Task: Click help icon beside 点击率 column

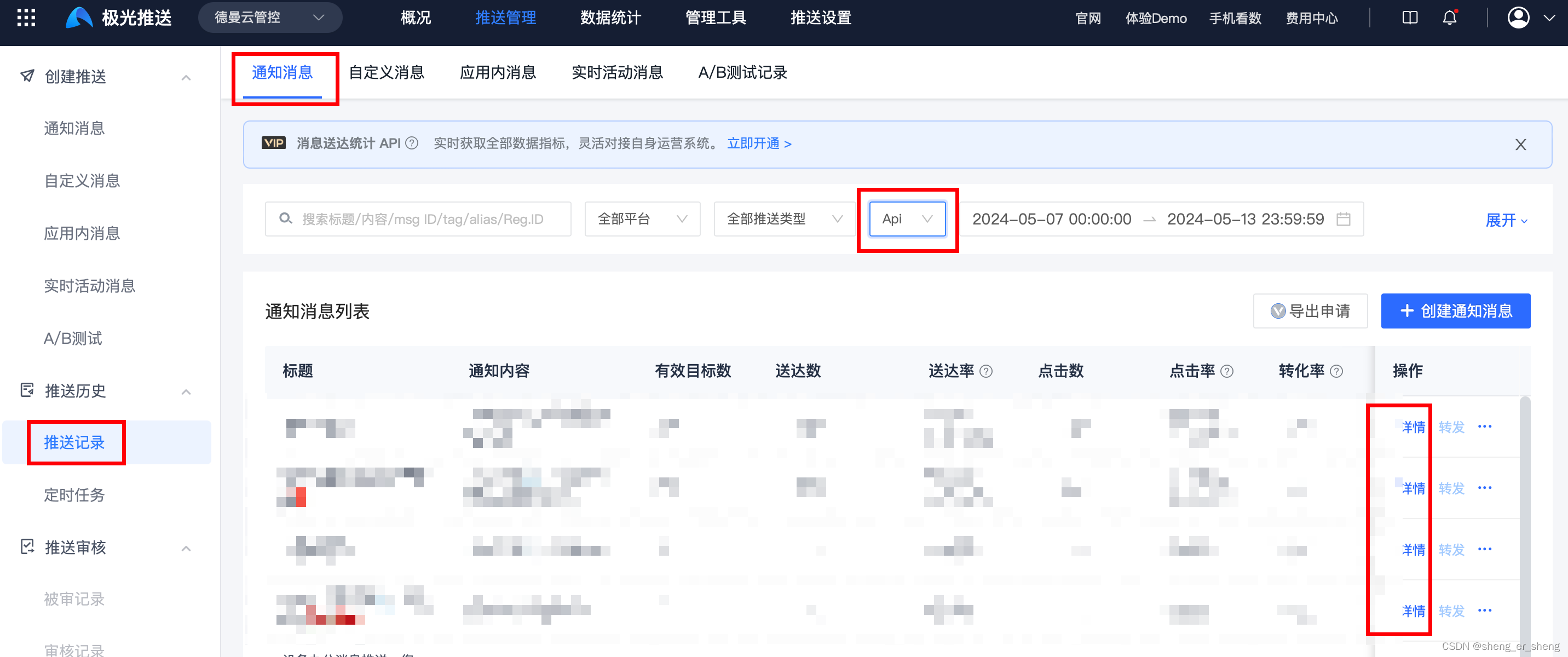Action: [x=1227, y=371]
